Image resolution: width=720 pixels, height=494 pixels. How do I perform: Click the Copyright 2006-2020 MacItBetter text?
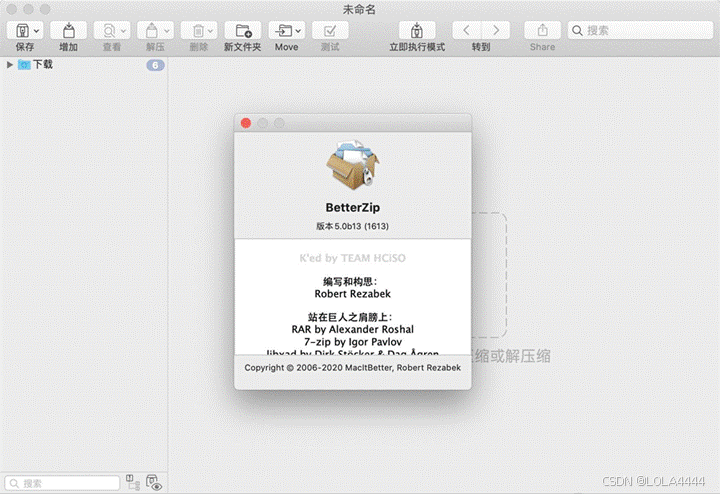(353, 368)
